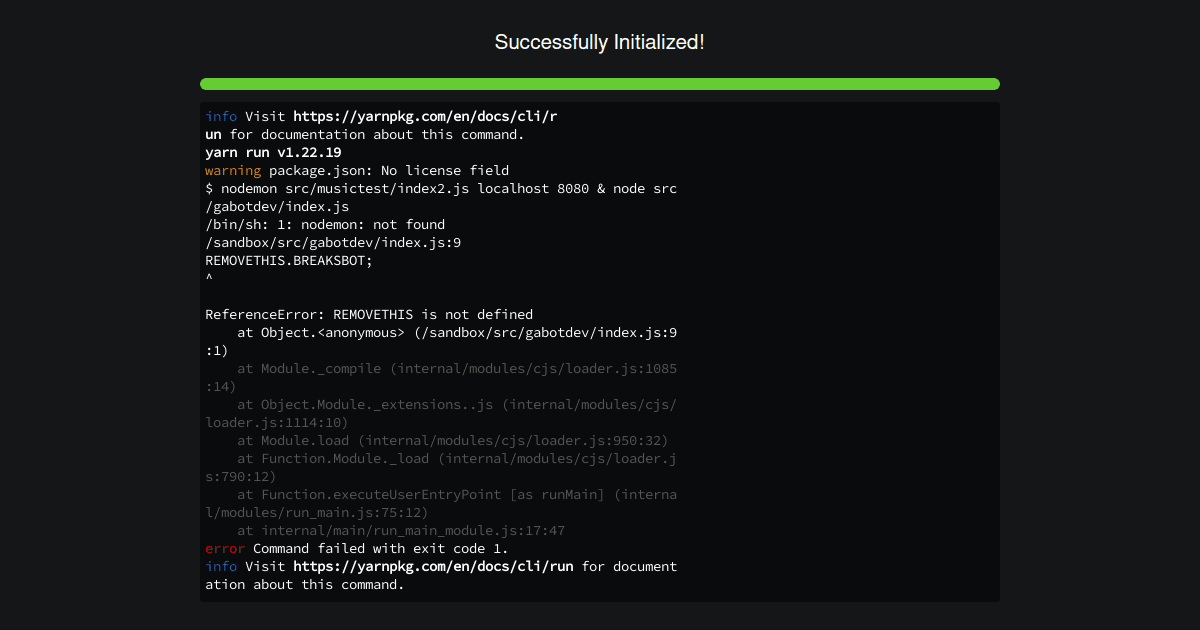Click the green progress bar

[x=600, y=84]
